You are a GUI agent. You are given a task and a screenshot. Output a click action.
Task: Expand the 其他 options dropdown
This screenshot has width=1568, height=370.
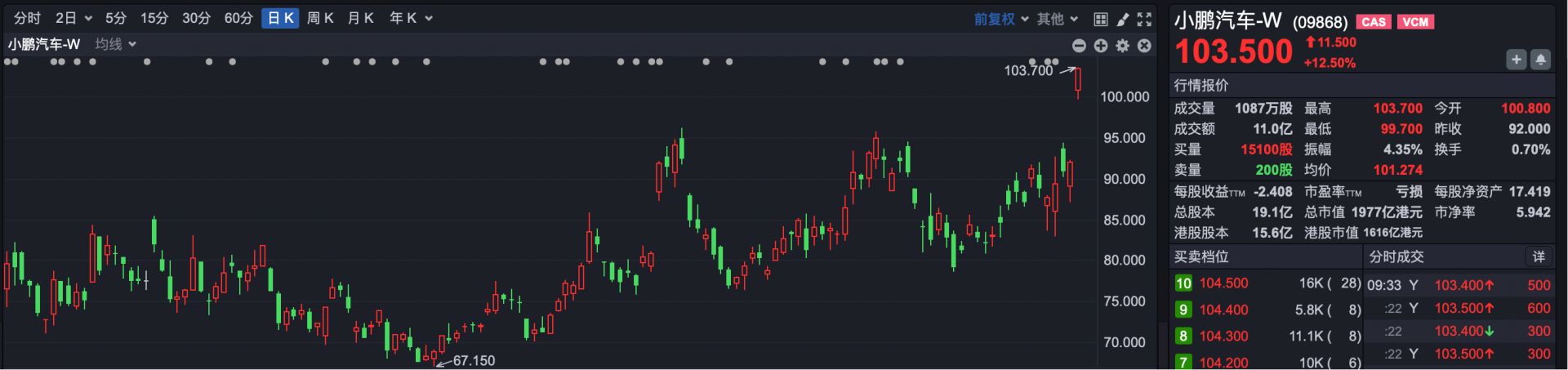coord(1058,19)
